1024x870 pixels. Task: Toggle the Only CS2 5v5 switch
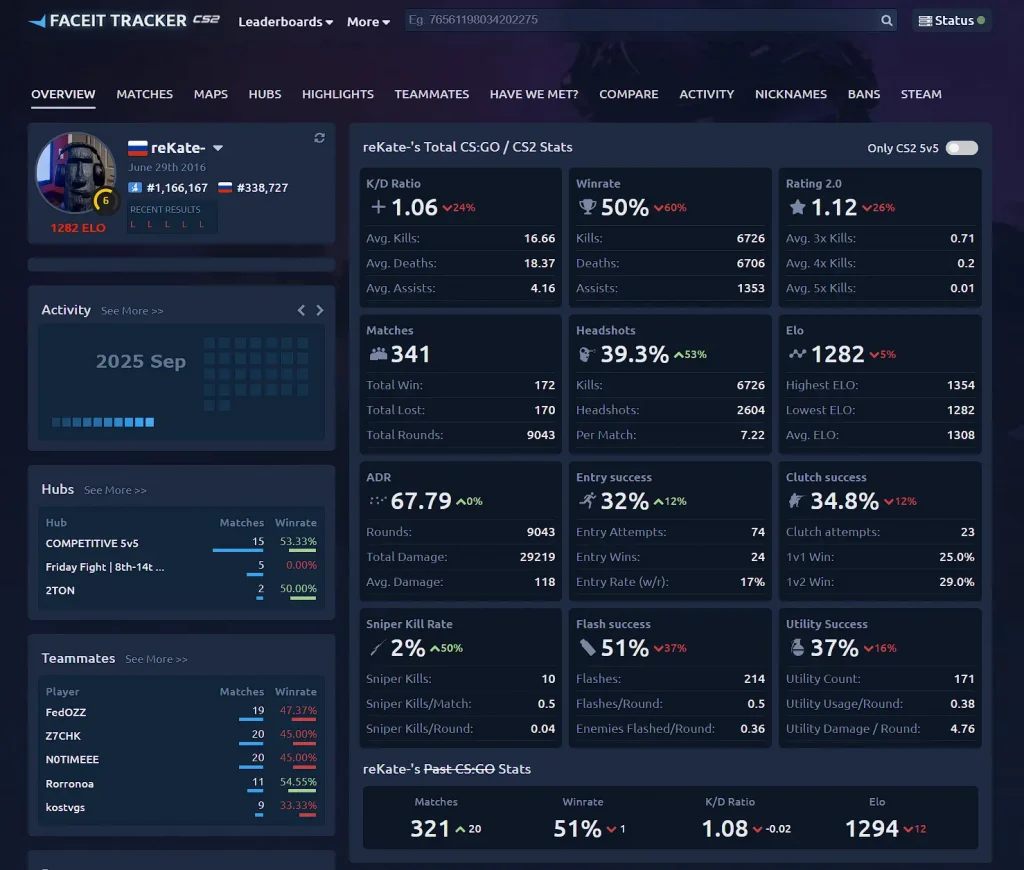pyautogui.click(x=961, y=148)
